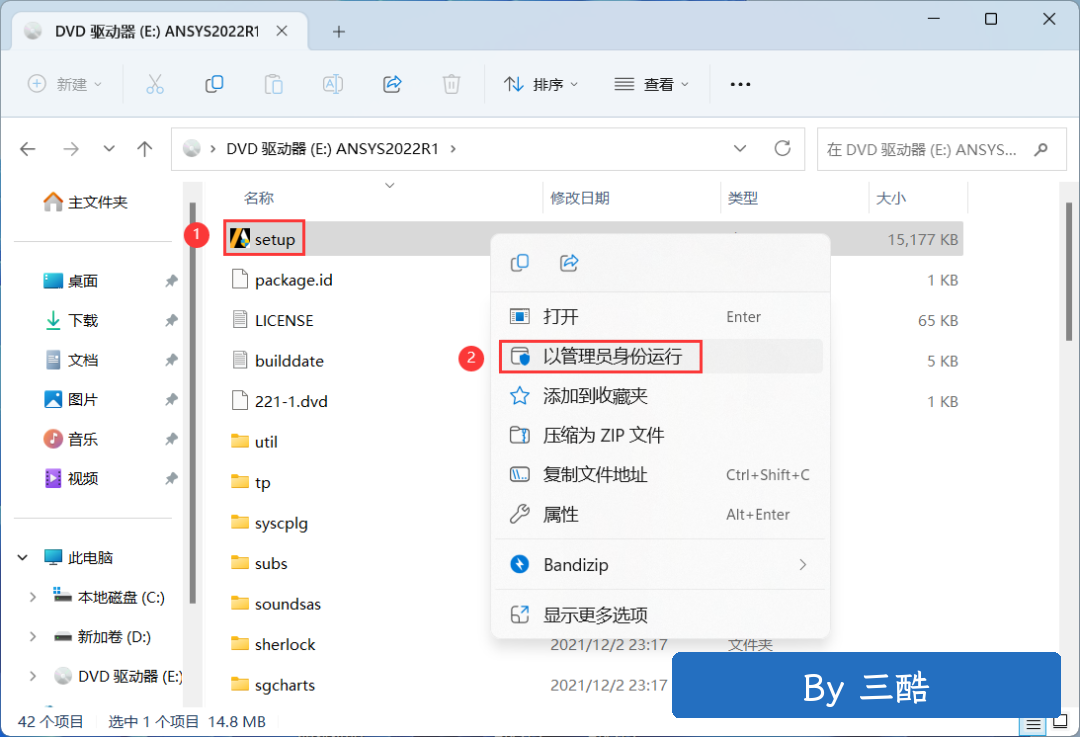This screenshot has width=1080, height=737.
Task: Collapse the This PC tree node
Action: (23, 557)
